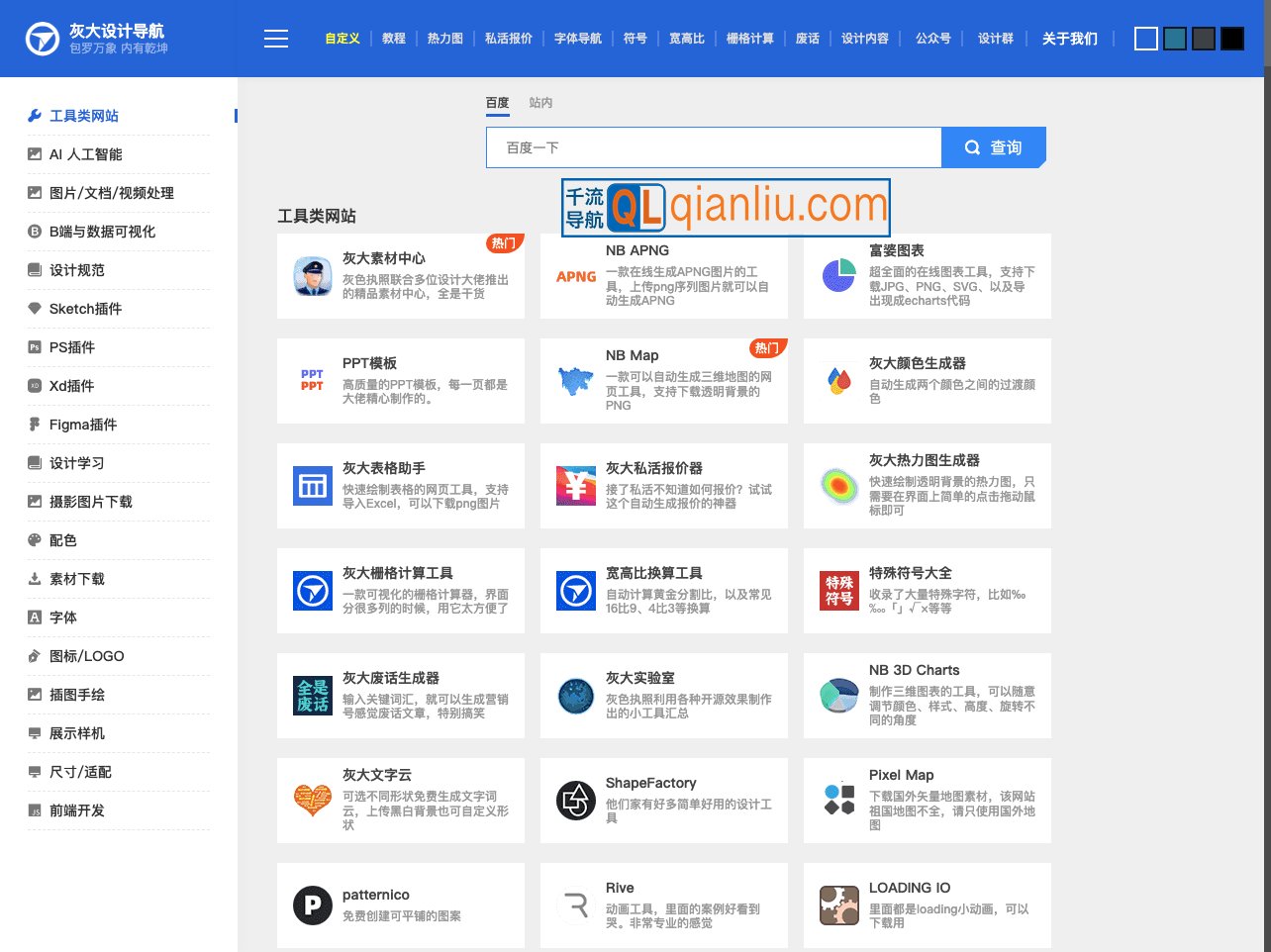Select the 配色 palette icon in sidebar
The image size is (1271, 952).
[x=34, y=540]
